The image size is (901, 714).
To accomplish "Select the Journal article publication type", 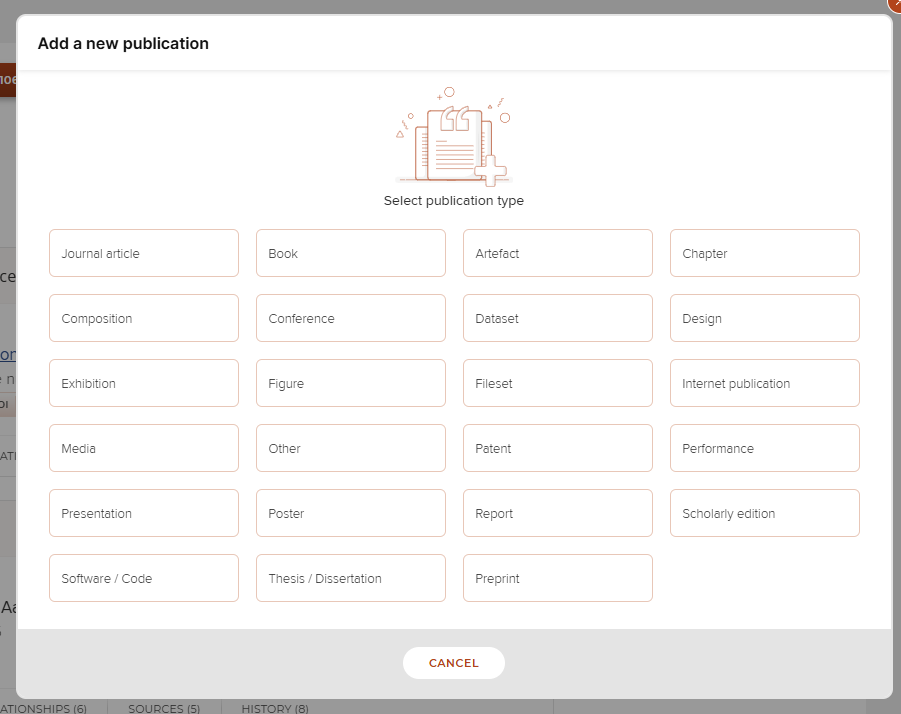I will tap(143, 253).
